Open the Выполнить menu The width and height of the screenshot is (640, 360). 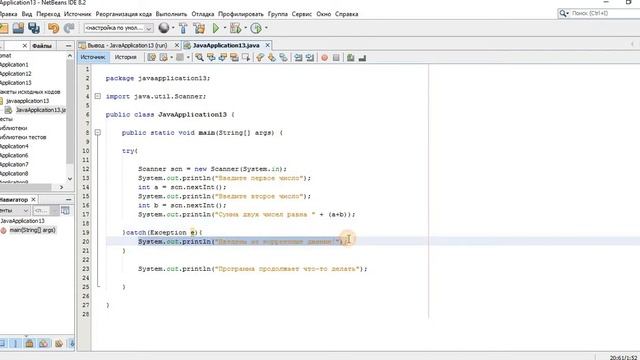coord(171,14)
